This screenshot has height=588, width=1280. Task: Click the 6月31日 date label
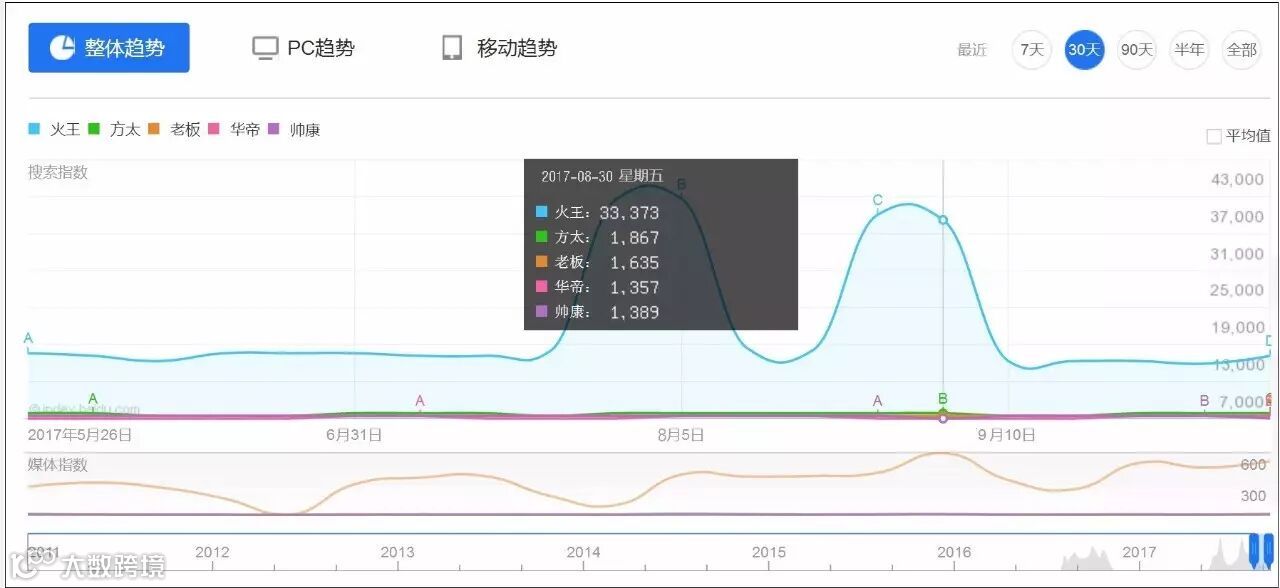tap(354, 435)
